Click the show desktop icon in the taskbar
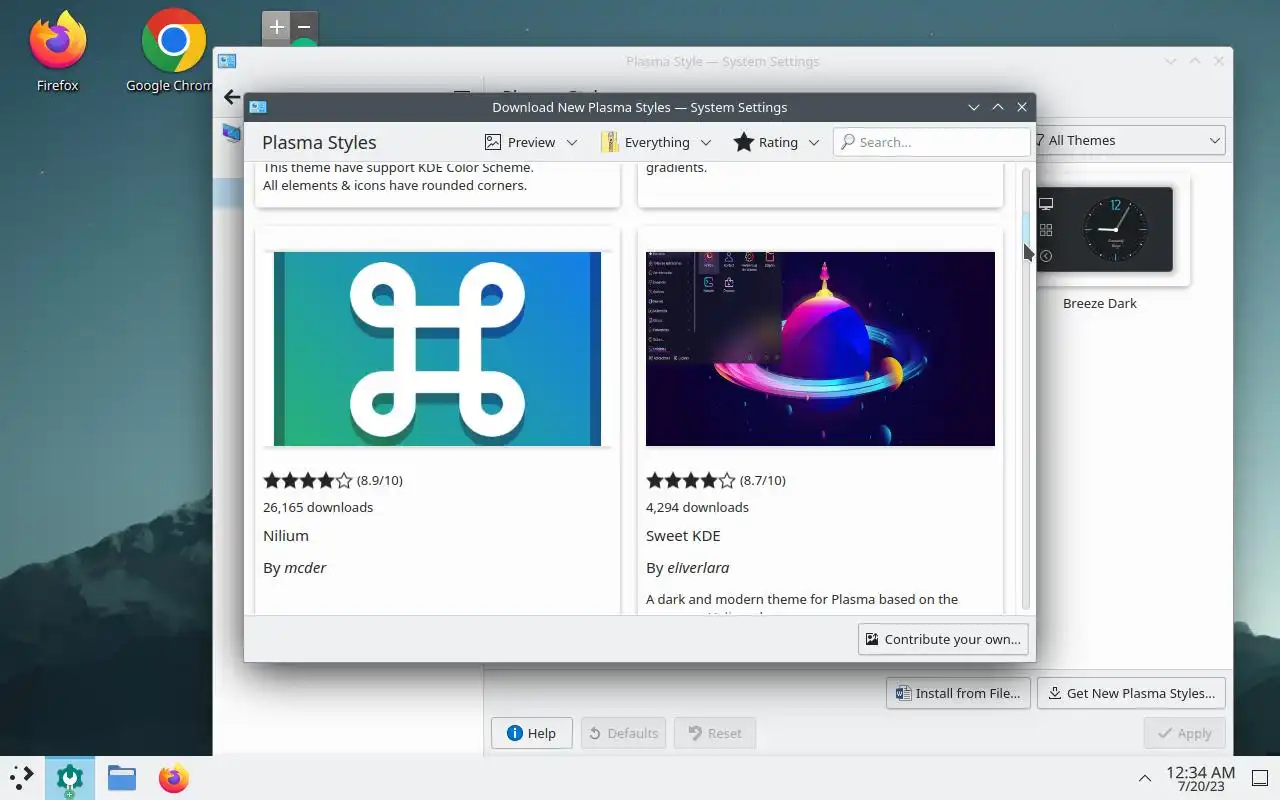The width and height of the screenshot is (1280, 800). point(1259,778)
